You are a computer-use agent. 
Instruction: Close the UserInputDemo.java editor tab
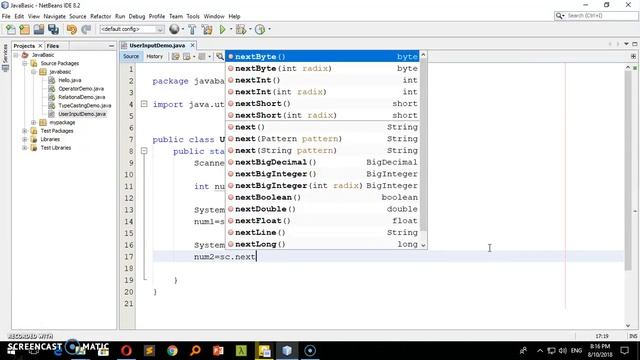coord(193,45)
